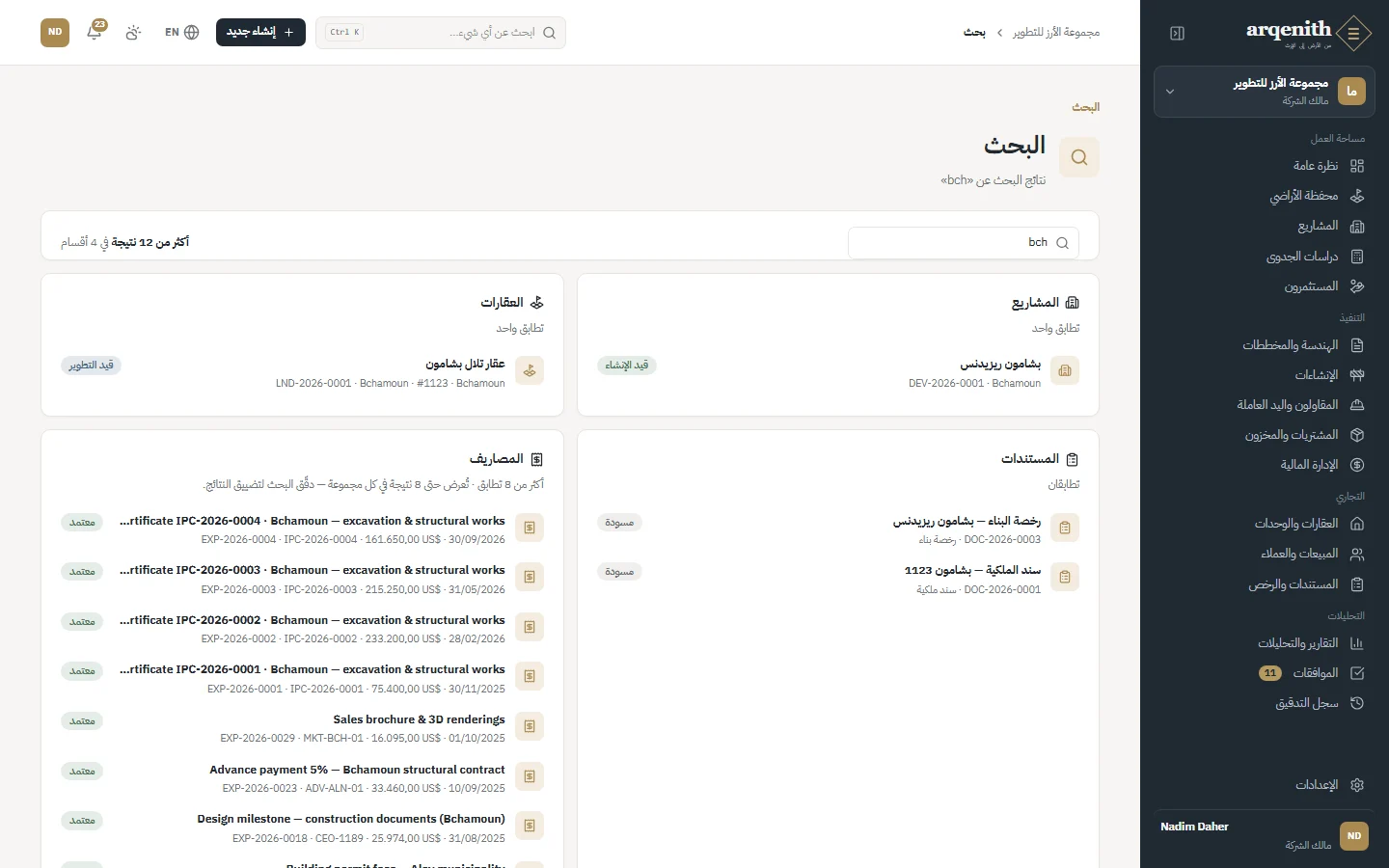Screen dimensions: 1389x868
Task: Open expense row IPC-2026-0004
Action: pyautogui.click(x=302, y=529)
